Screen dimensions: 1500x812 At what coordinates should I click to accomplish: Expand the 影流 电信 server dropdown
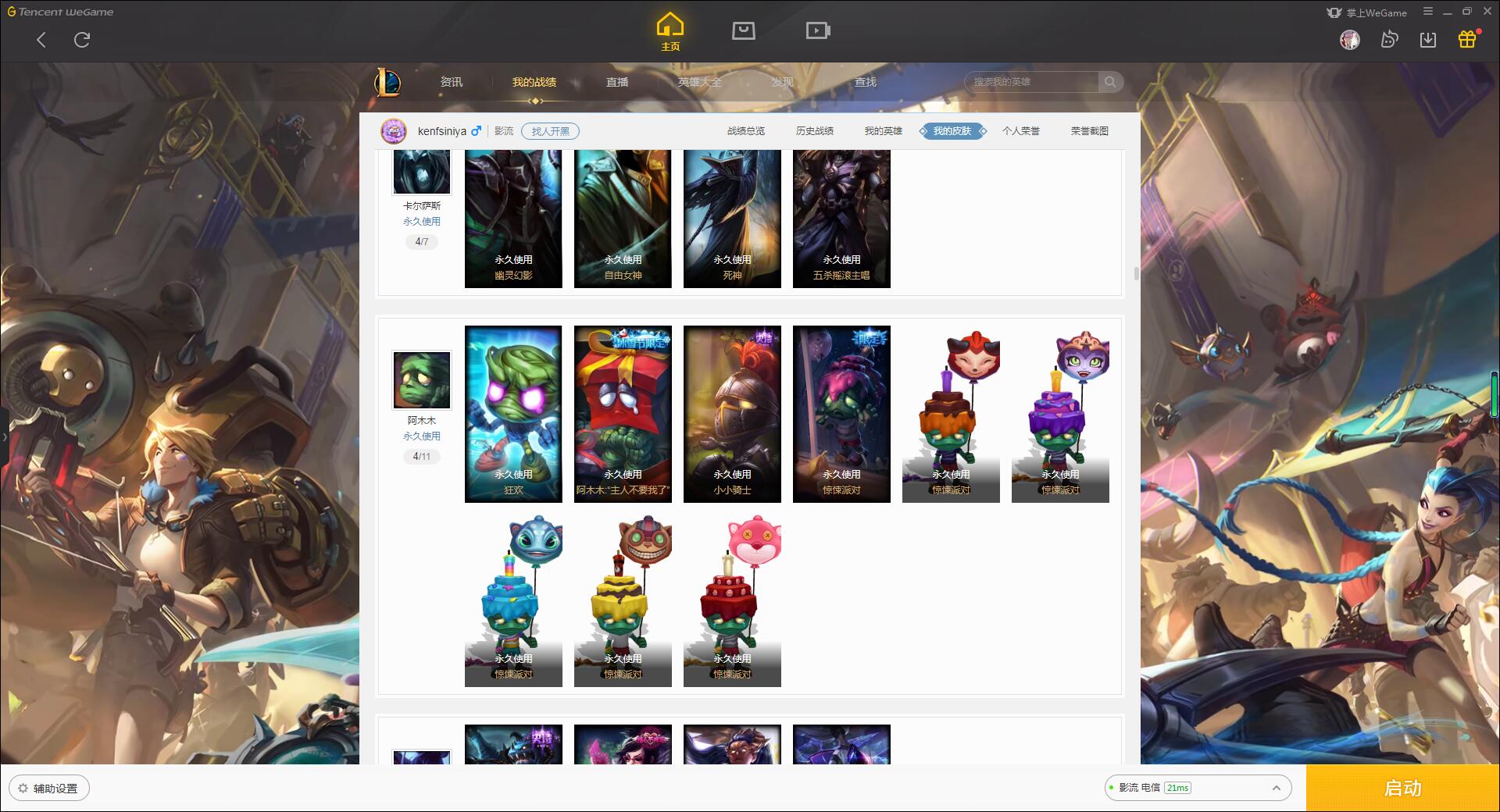[x=1198, y=788]
